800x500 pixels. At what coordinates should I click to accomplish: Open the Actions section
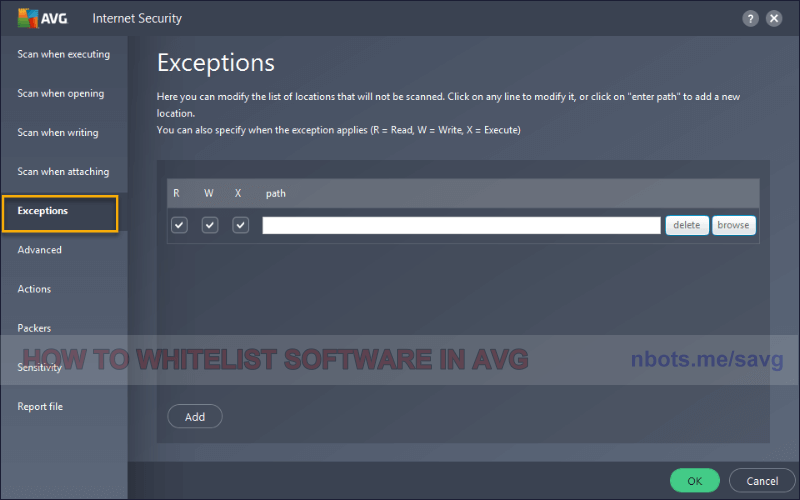pyautogui.click(x=34, y=289)
